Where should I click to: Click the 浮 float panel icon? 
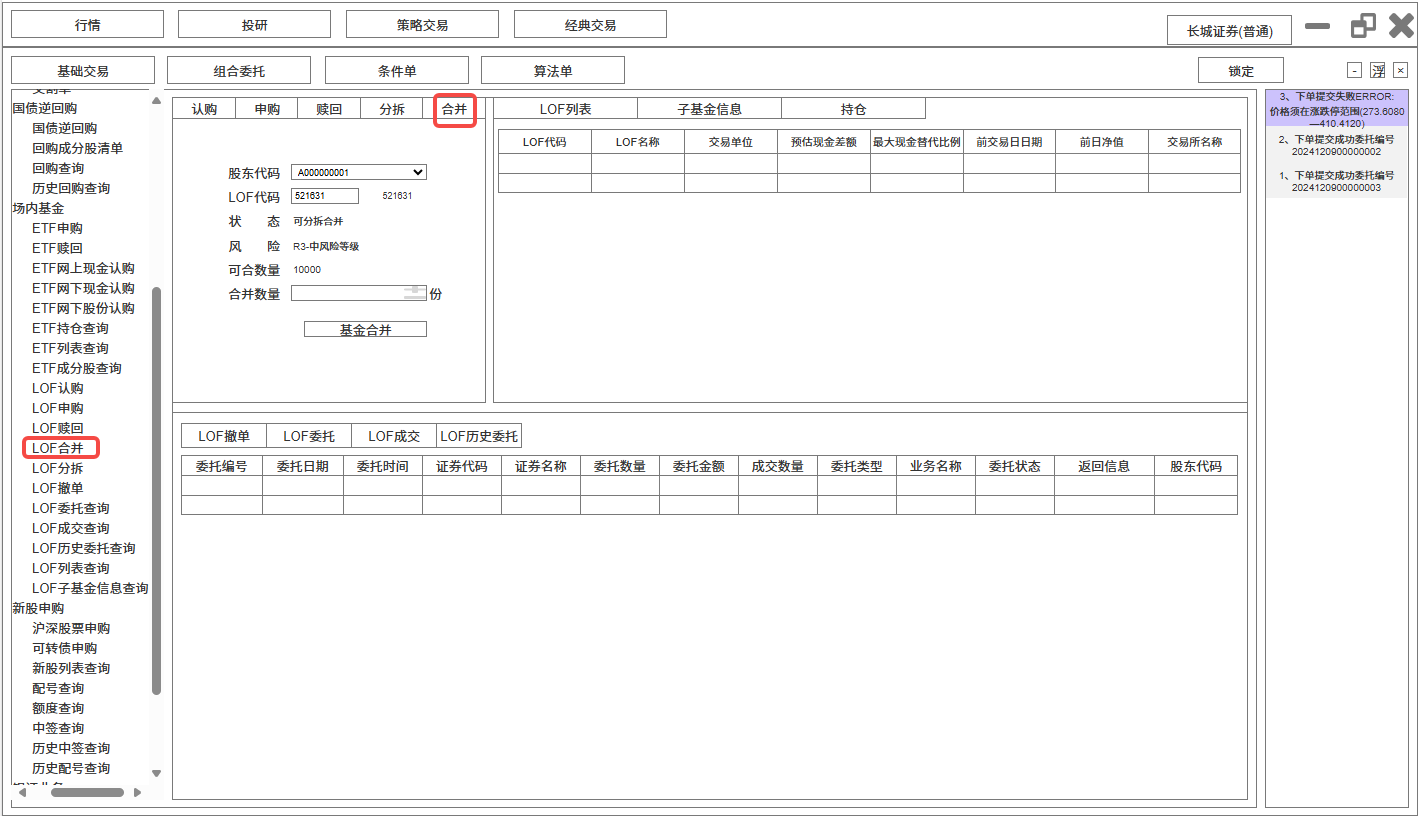[1377, 70]
